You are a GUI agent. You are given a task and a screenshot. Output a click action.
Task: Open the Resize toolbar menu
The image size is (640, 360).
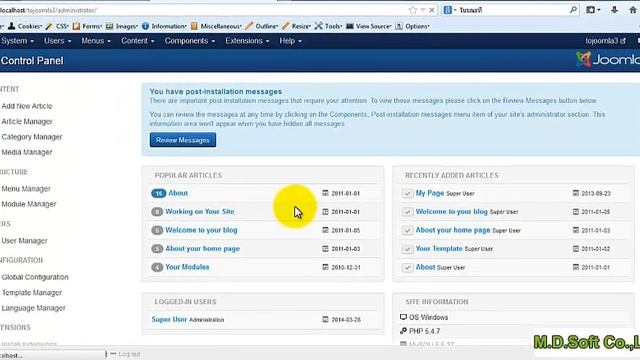tap(296, 26)
